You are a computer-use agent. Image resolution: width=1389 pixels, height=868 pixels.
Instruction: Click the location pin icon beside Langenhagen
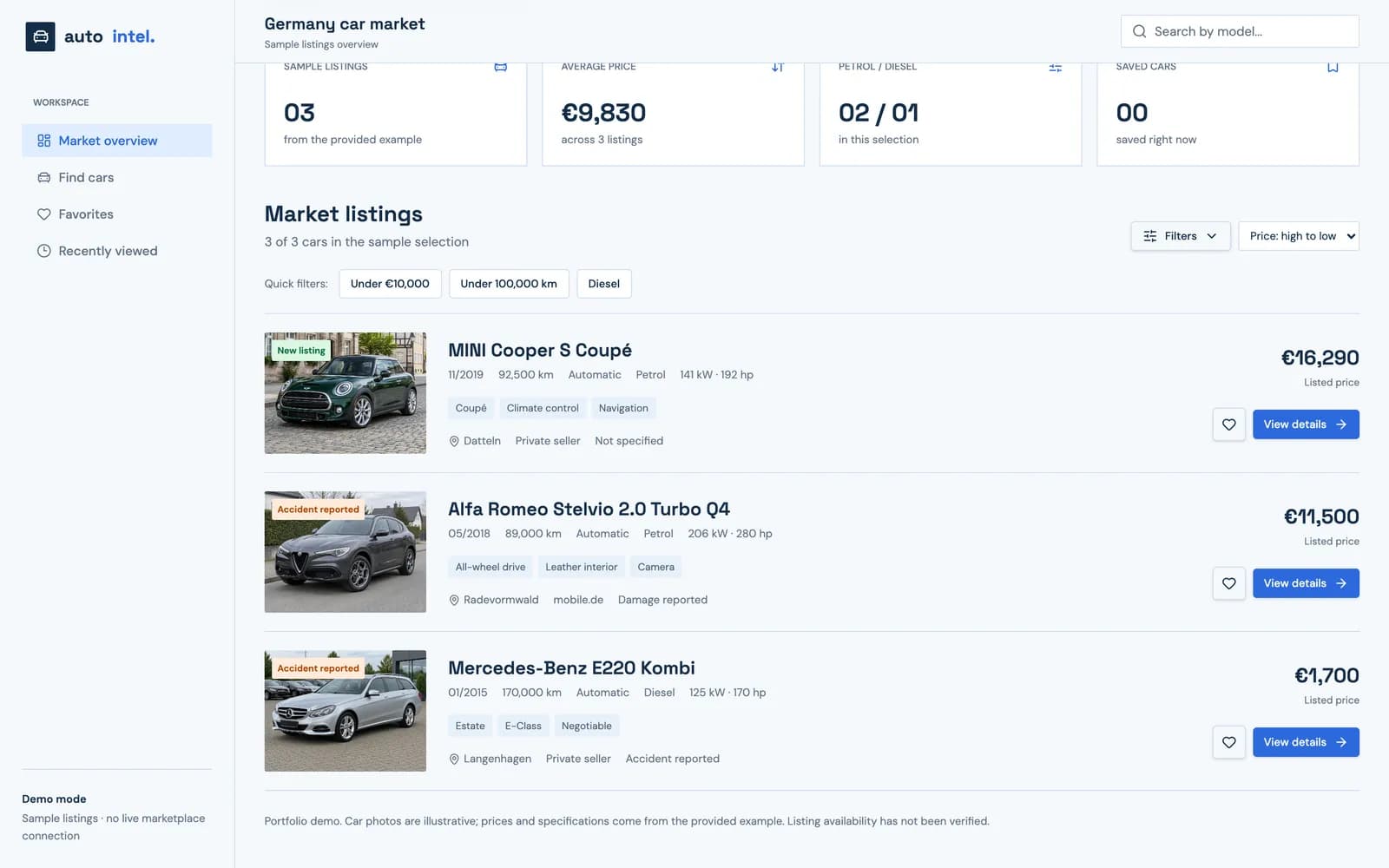pos(453,759)
